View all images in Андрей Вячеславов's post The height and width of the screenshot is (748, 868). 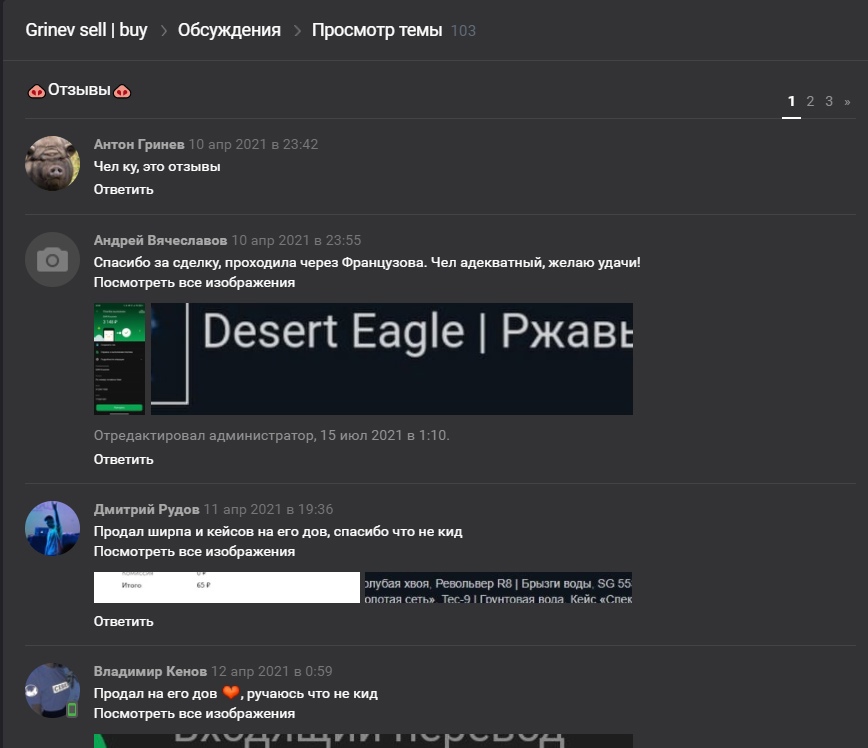tap(194, 282)
